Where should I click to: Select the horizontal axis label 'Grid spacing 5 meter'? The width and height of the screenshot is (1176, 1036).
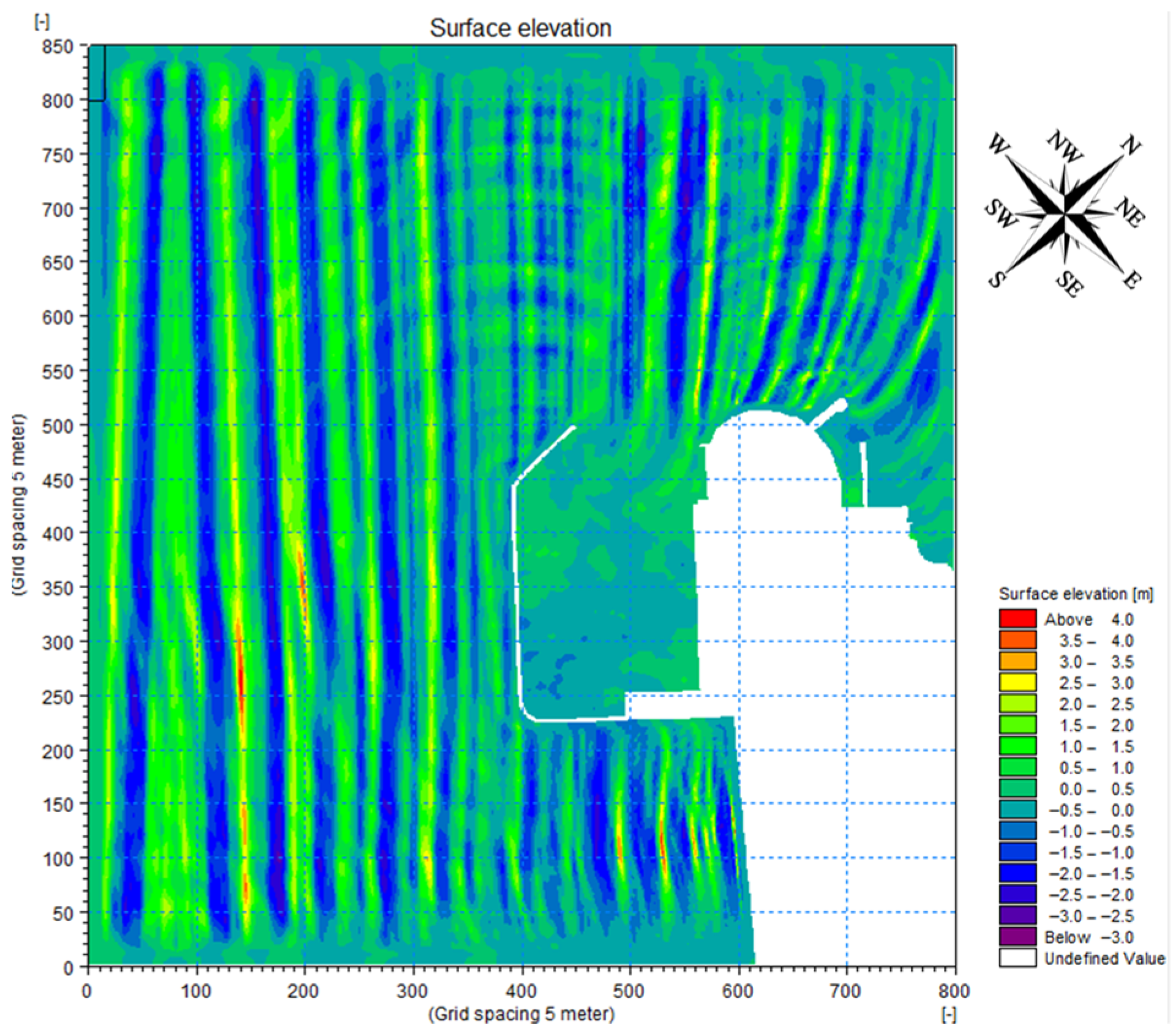[x=521, y=1014]
